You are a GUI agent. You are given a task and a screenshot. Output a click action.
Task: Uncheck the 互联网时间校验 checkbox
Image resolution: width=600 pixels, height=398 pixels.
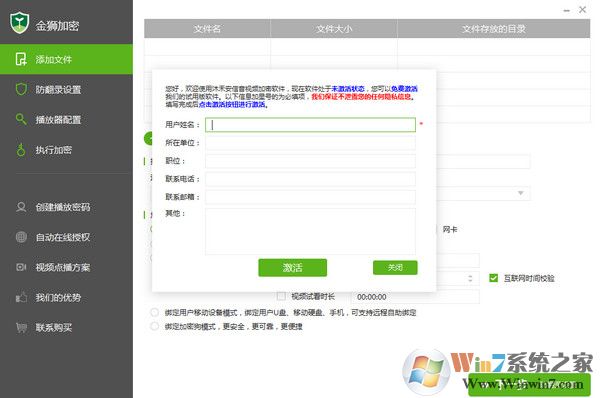[494, 278]
